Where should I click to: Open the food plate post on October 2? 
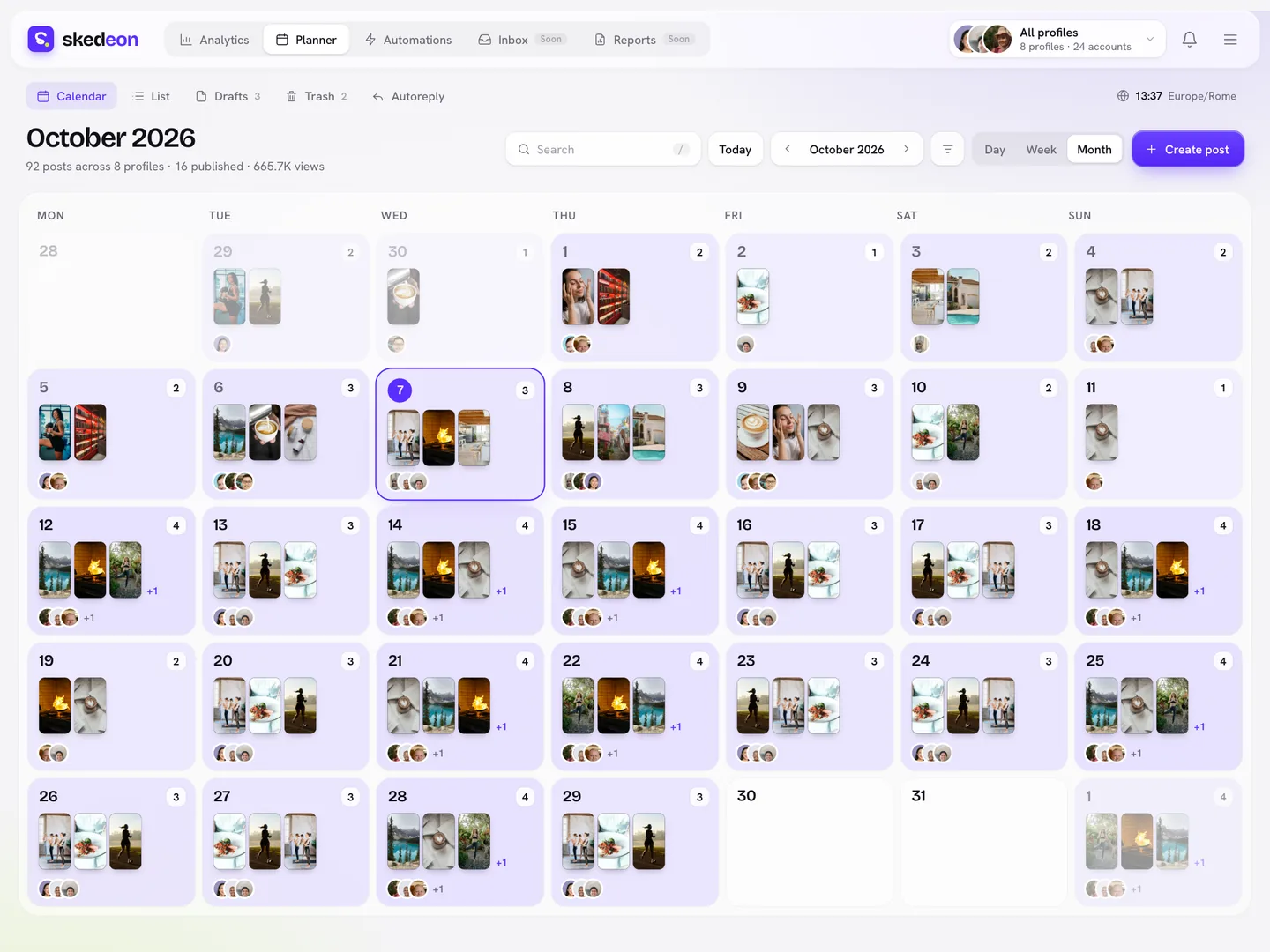coord(753,296)
